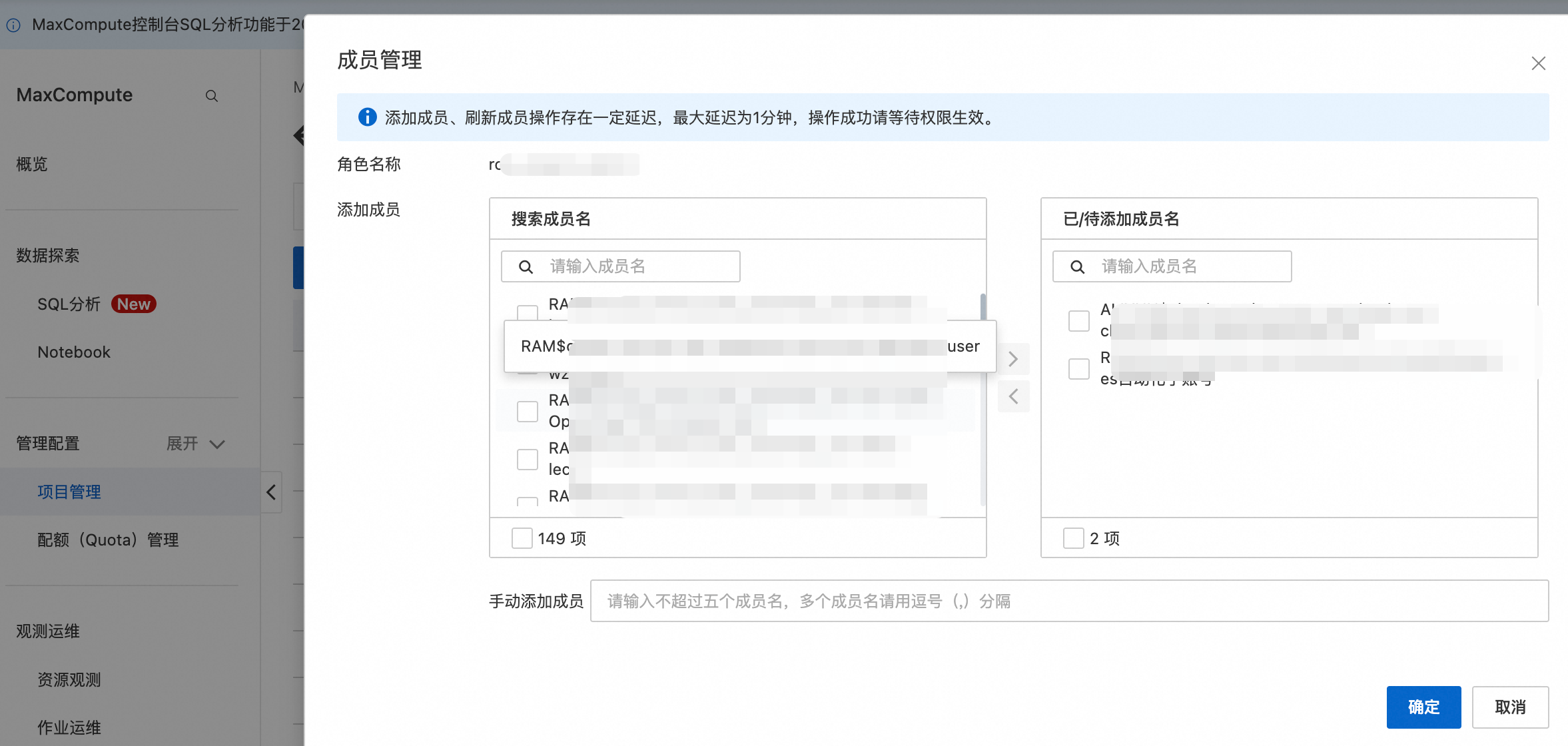The image size is (1568, 746).
Task: Open 作业运维 in the sidebar
Action: (69, 728)
